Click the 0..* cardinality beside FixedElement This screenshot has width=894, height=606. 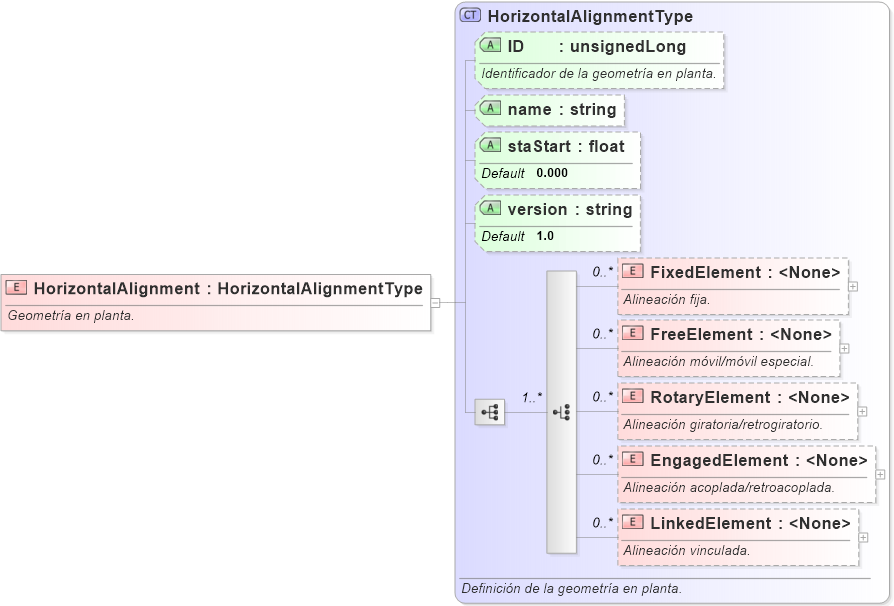coord(603,272)
